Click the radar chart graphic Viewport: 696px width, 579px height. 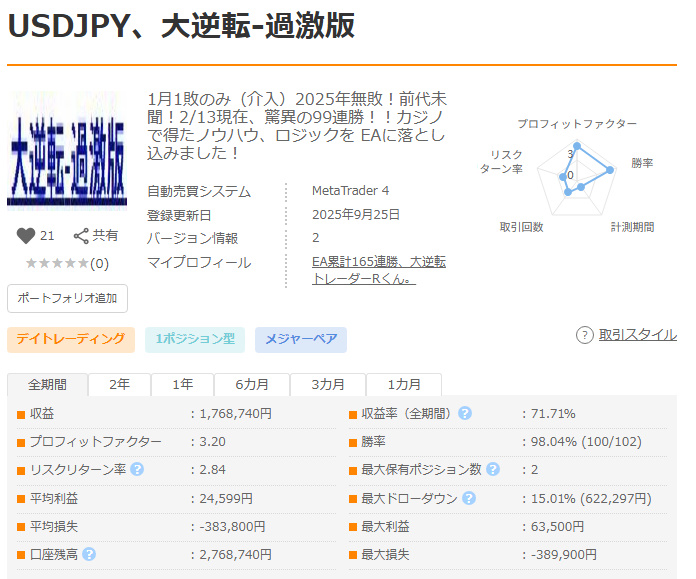coord(577,178)
